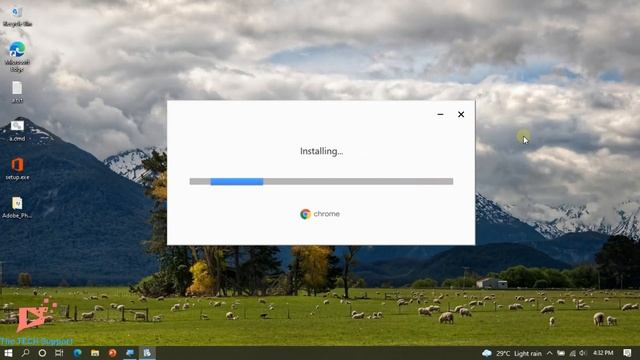Switch to the blue monitor taskbar app
The width and height of the screenshot is (640, 360).
click(130, 353)
